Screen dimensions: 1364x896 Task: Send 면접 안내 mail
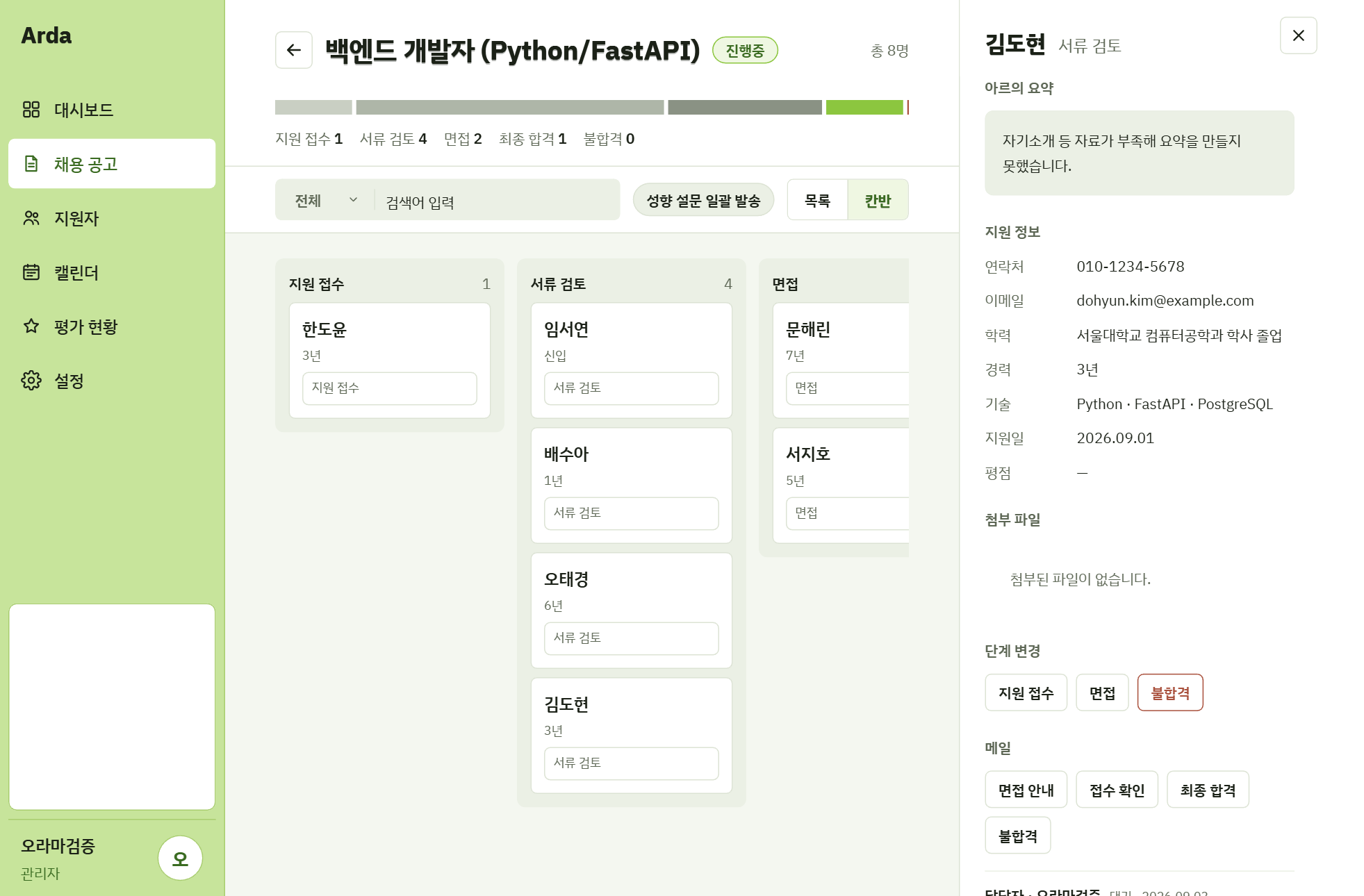[x=1026, y=790]
